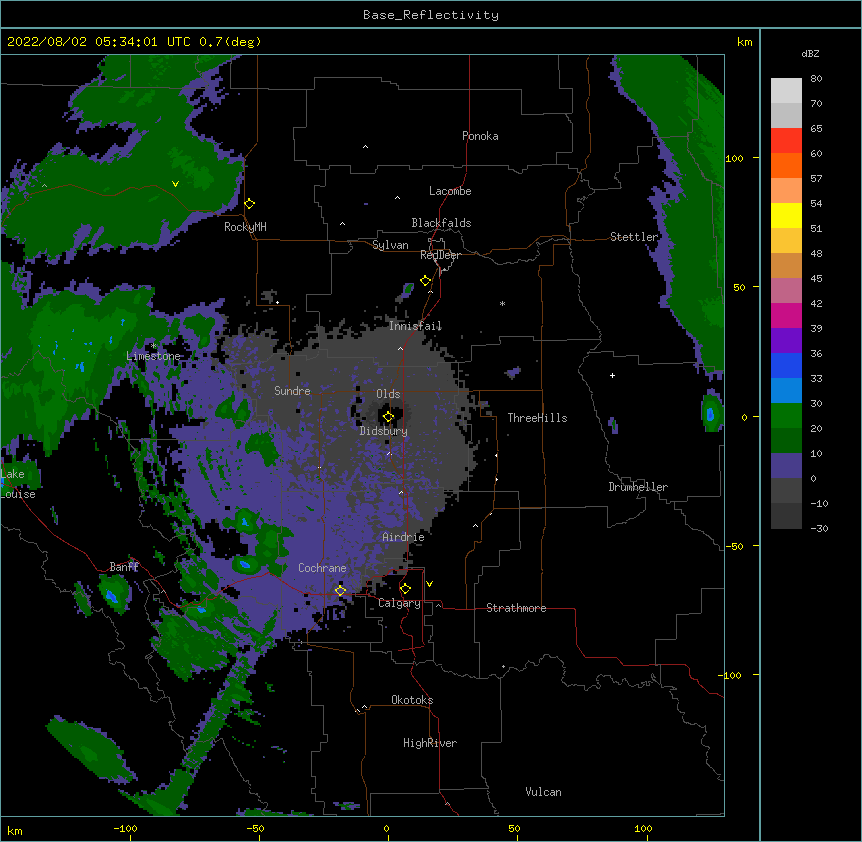Pick the deep blue 33–36 dBZ legend swatch
This screenshot has height=842, width=862.
pyautogui.click(x=786, y=365)
